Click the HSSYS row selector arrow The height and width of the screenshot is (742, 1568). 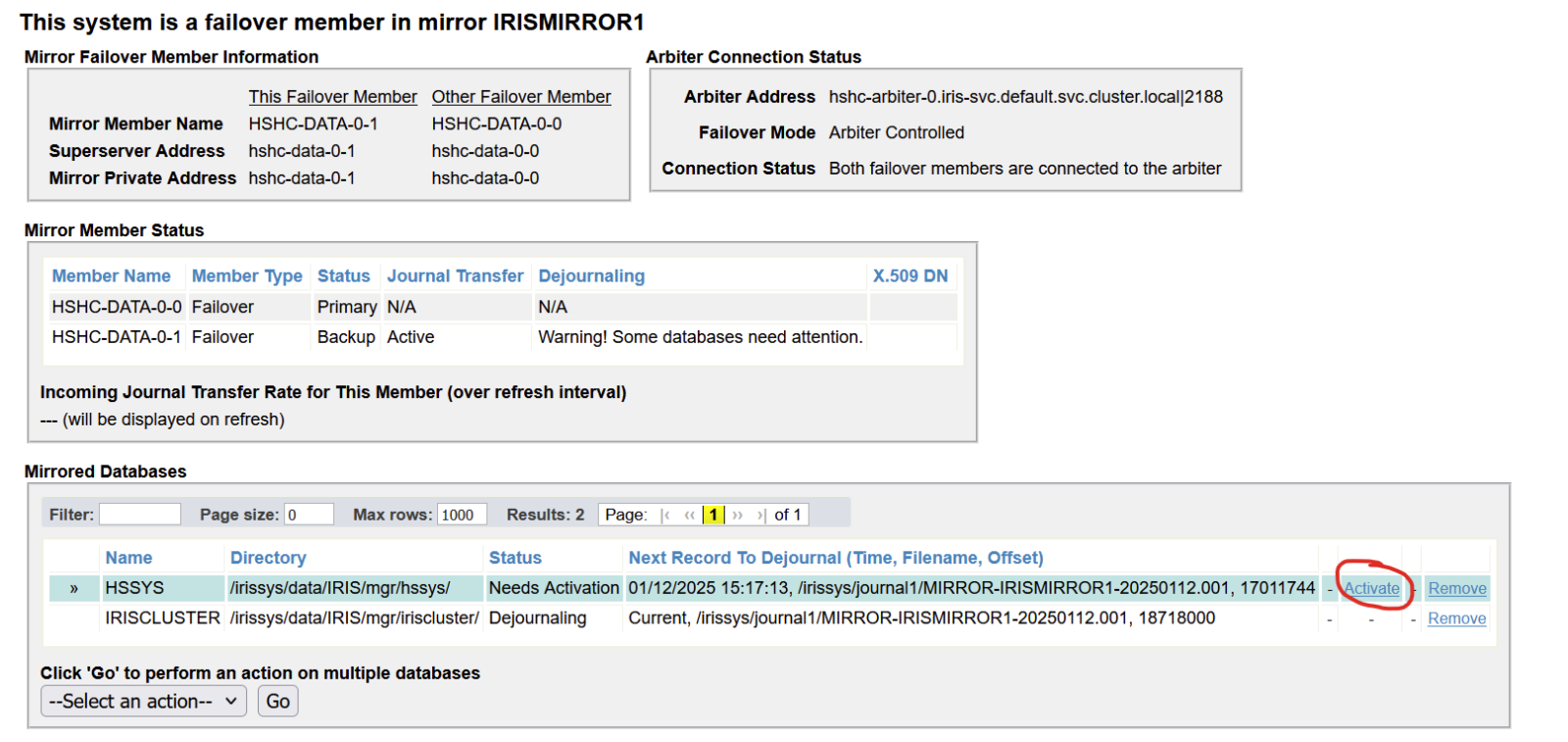[x=73, y=588]
